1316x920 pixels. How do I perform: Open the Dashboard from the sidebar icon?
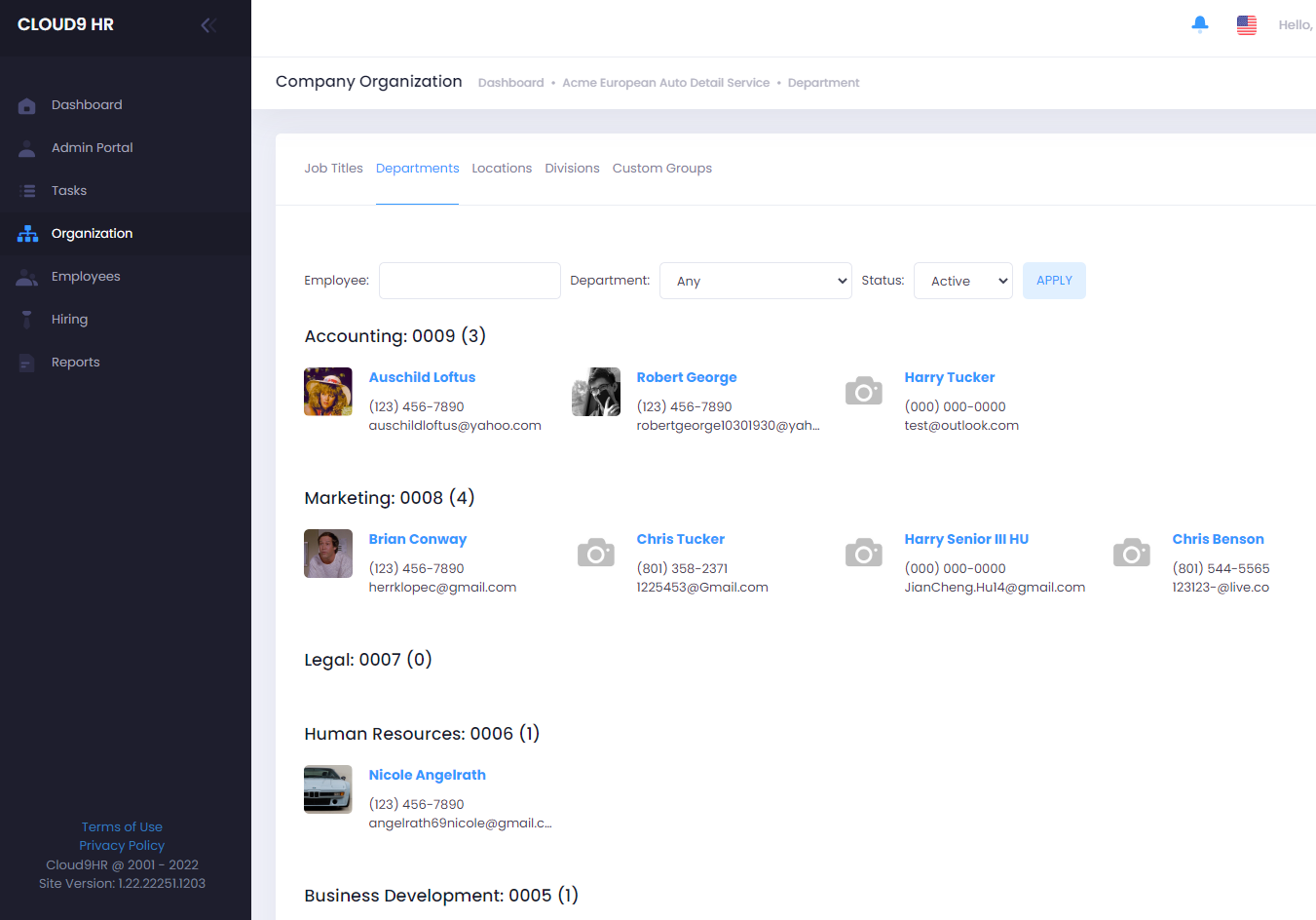25,104
